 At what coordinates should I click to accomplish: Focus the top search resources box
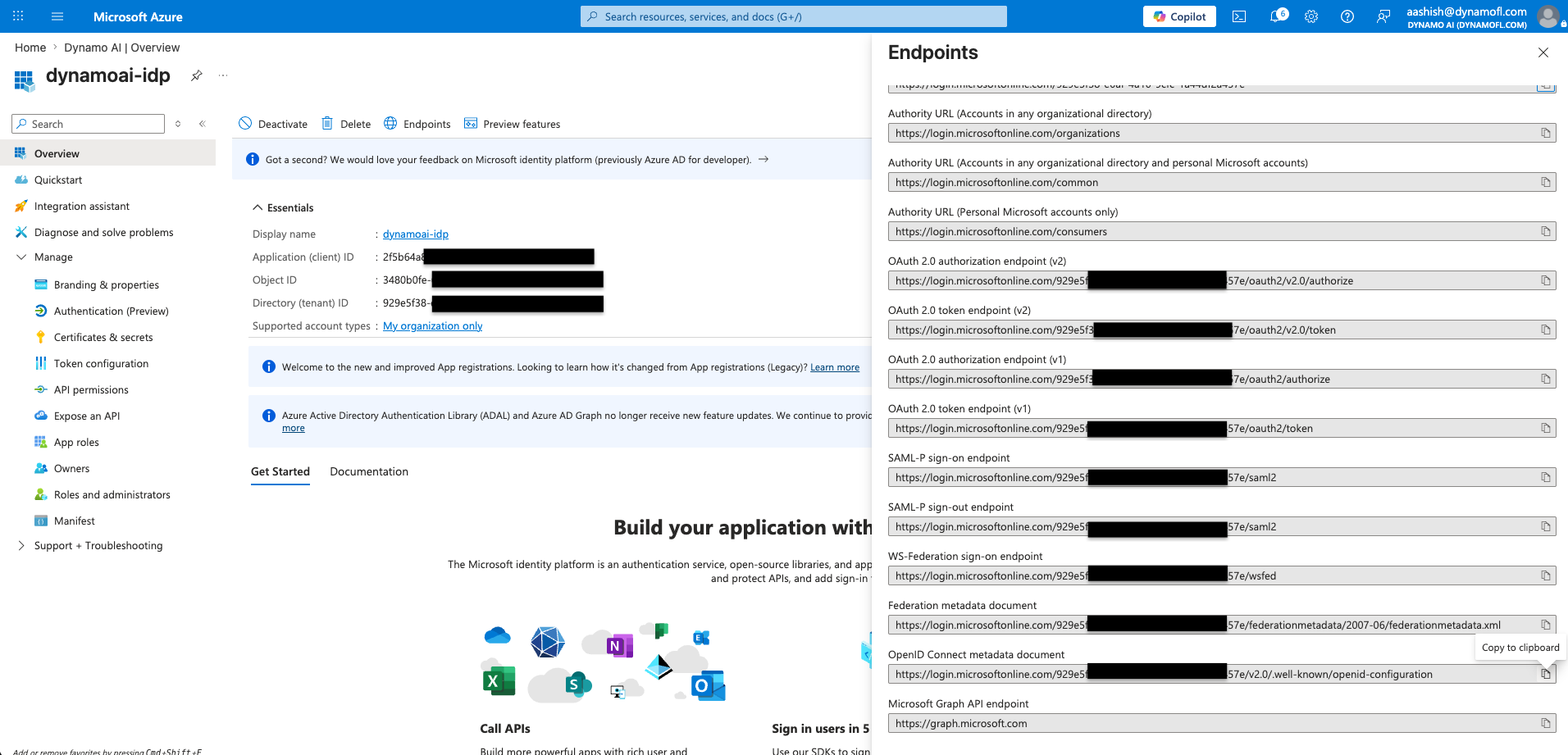pyautogui.click(x=794, y=16)
